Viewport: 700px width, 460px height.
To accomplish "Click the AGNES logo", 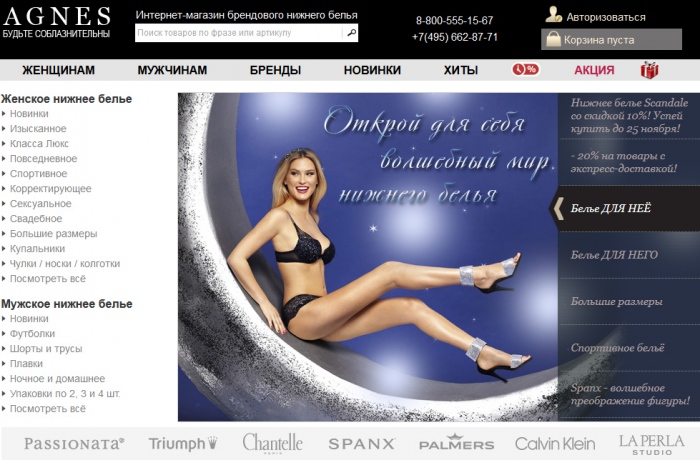I will tap(57, 17).
